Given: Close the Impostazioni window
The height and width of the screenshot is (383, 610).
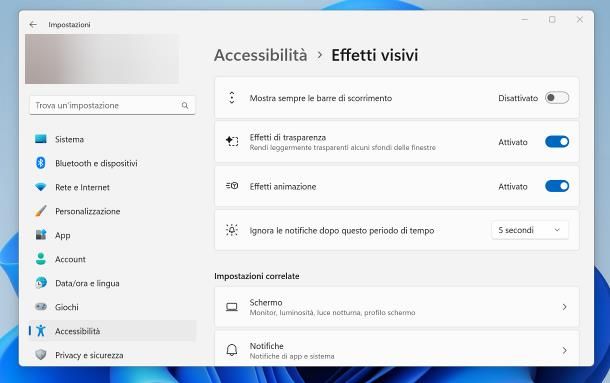Looking at the screenshot, I should coord(580,19).
